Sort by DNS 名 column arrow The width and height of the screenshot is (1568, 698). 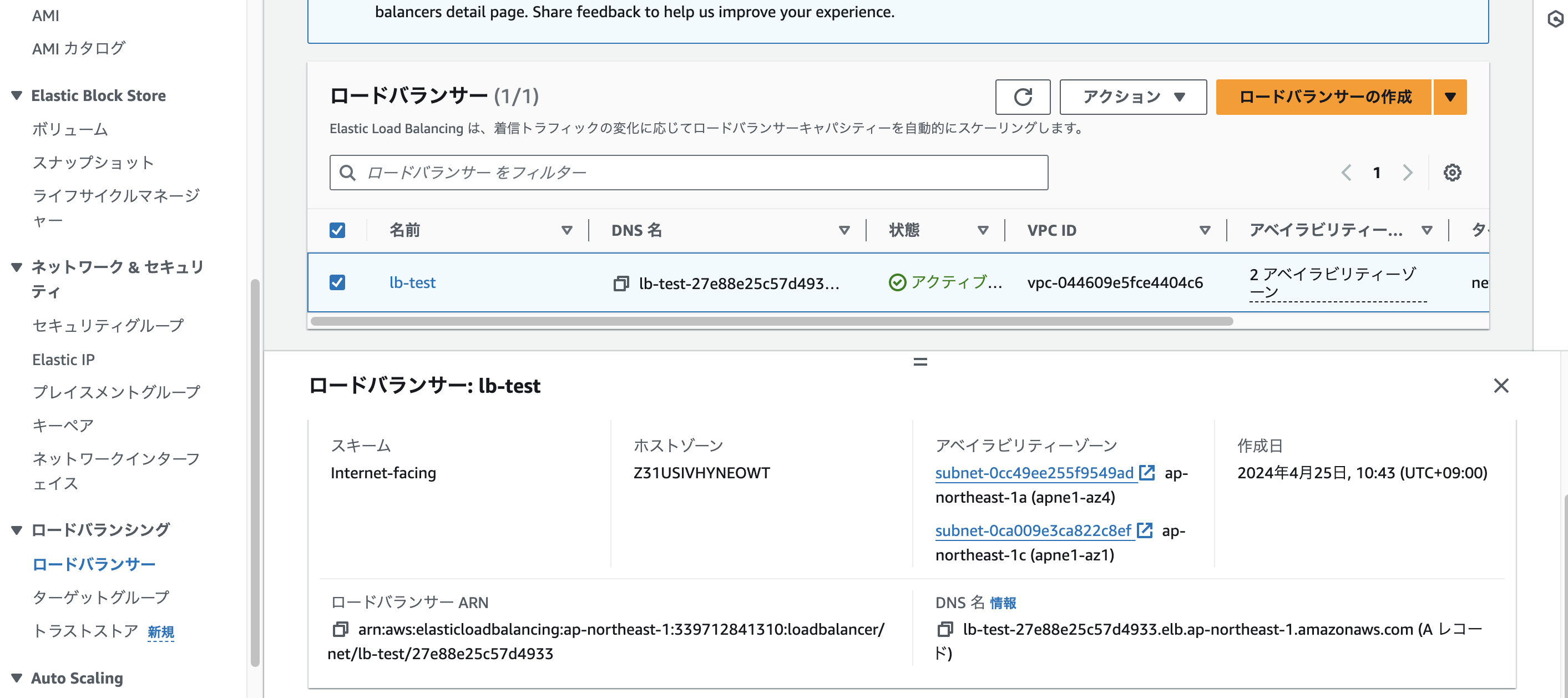coord(844,230)
